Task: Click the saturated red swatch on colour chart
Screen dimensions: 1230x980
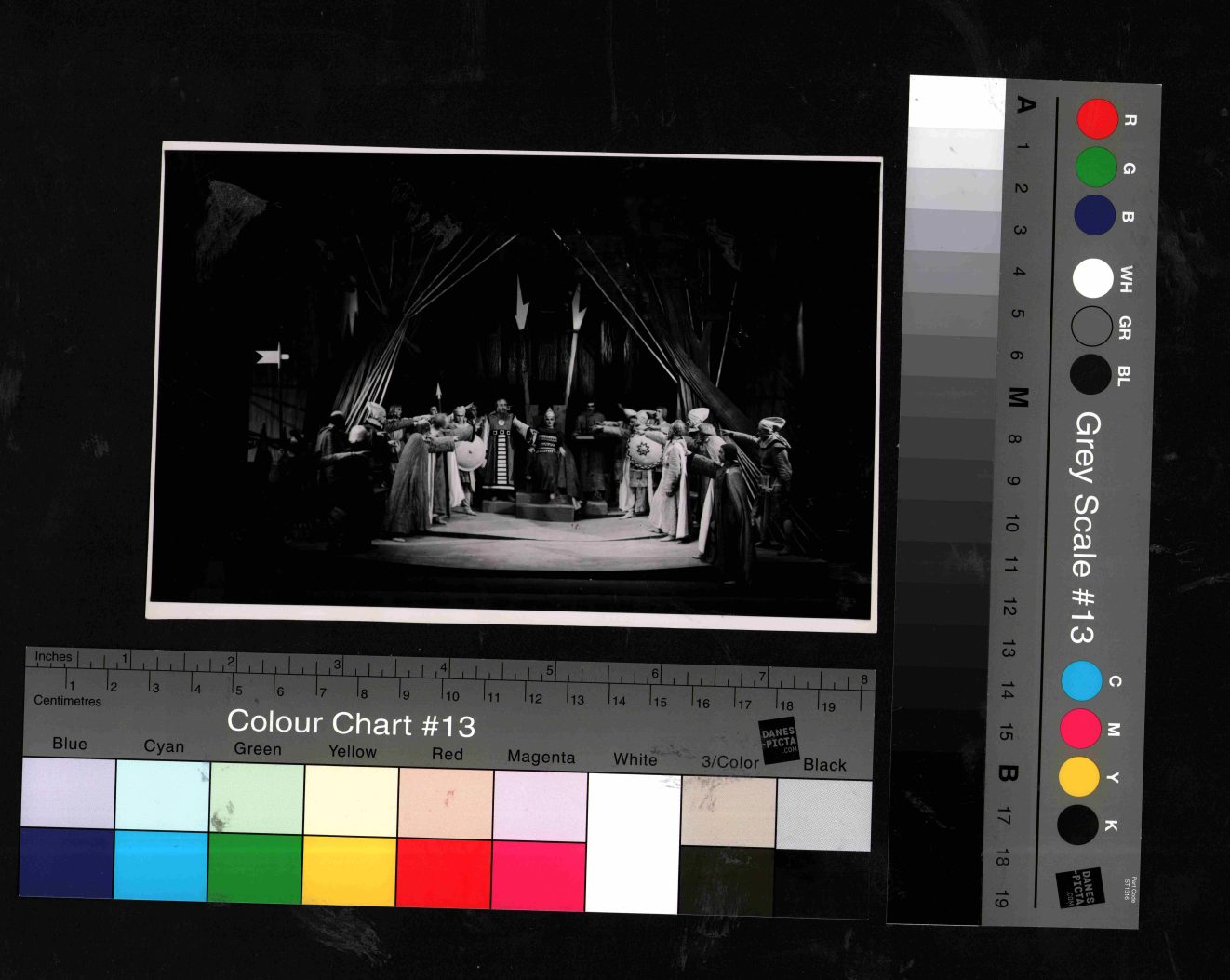Action: [444, 874]
